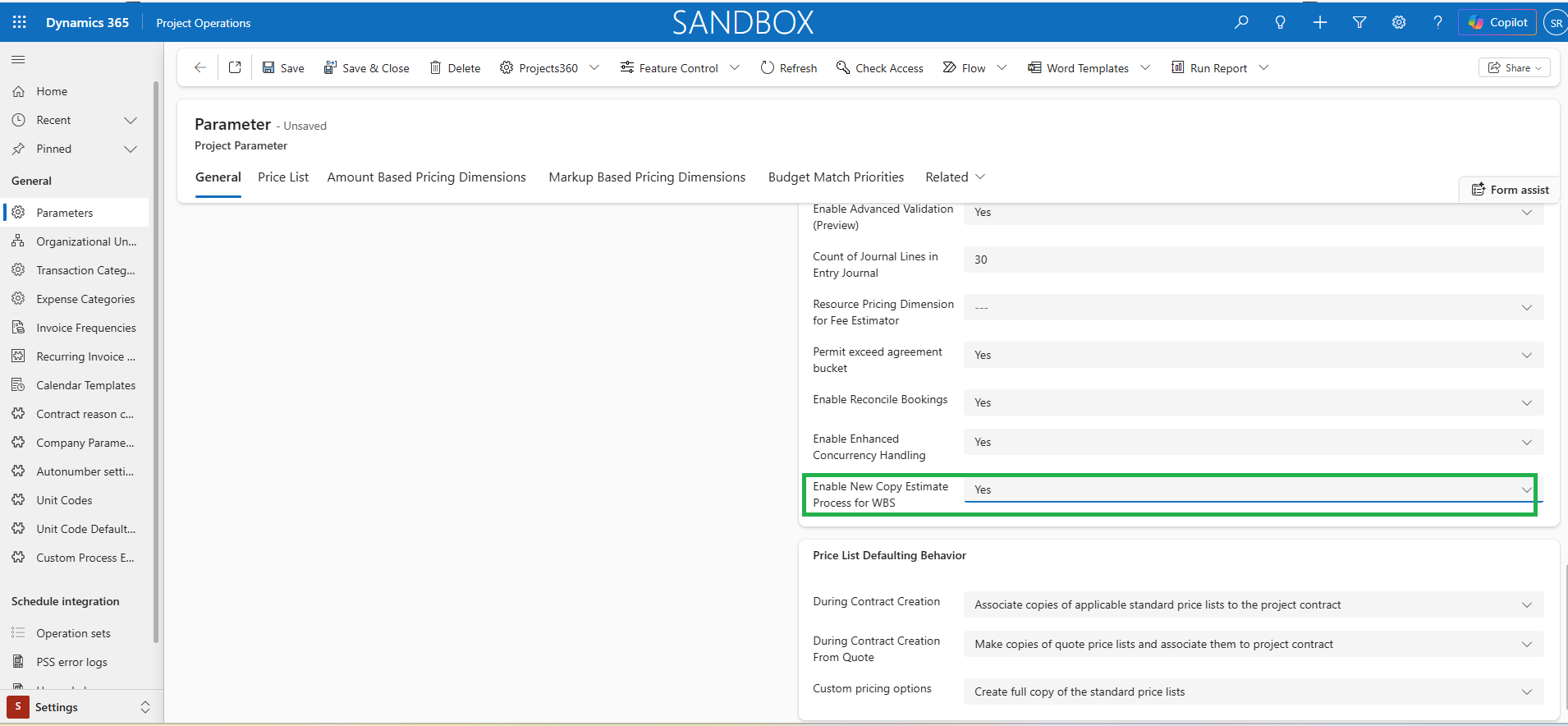The image size is (1568, 726).
Task: Click the Count of Journal Lines field
Action: pyautogui.click(x=1252, y=260)
